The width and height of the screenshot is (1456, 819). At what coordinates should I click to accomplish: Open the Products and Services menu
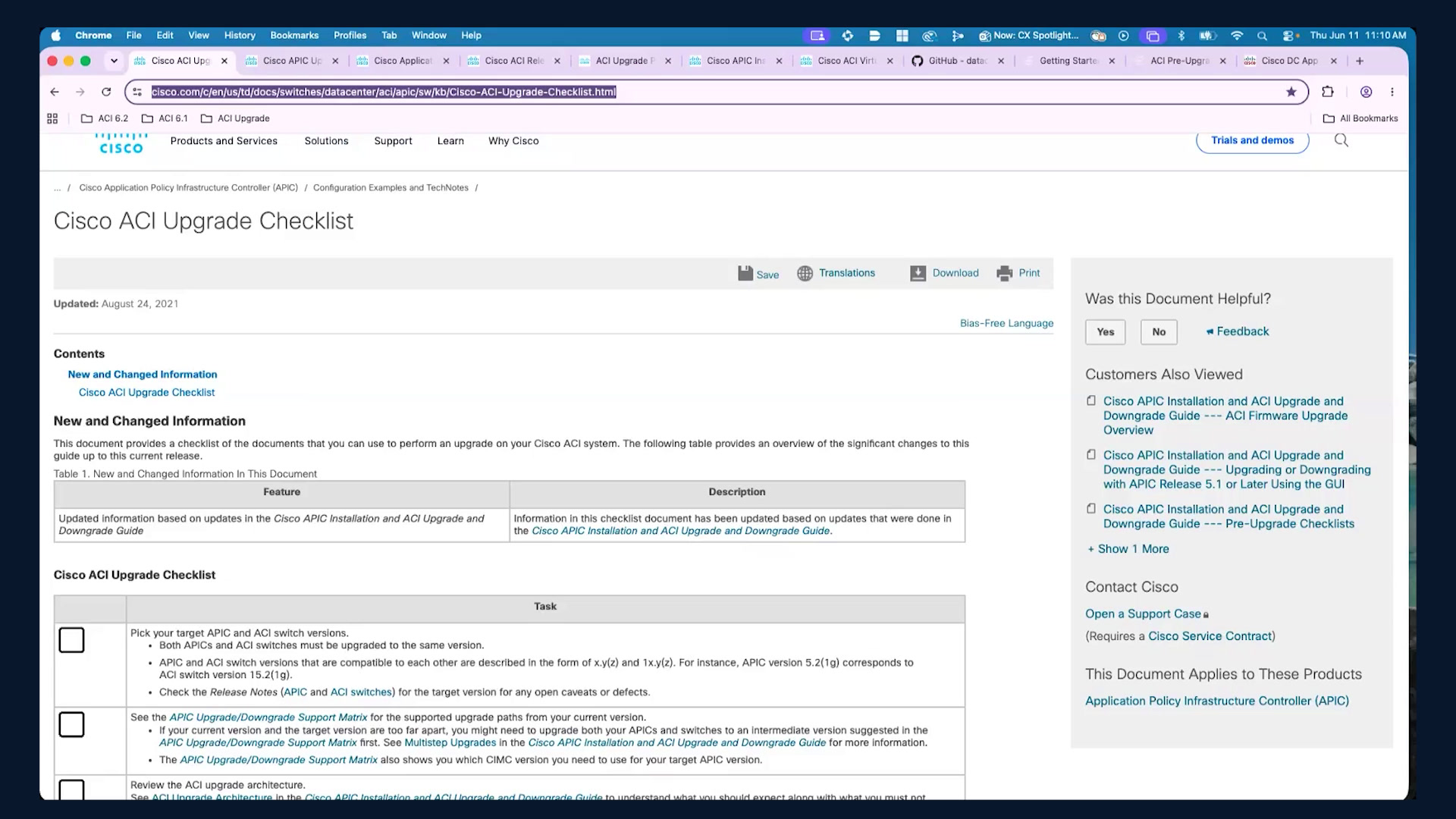coord(224,141)
